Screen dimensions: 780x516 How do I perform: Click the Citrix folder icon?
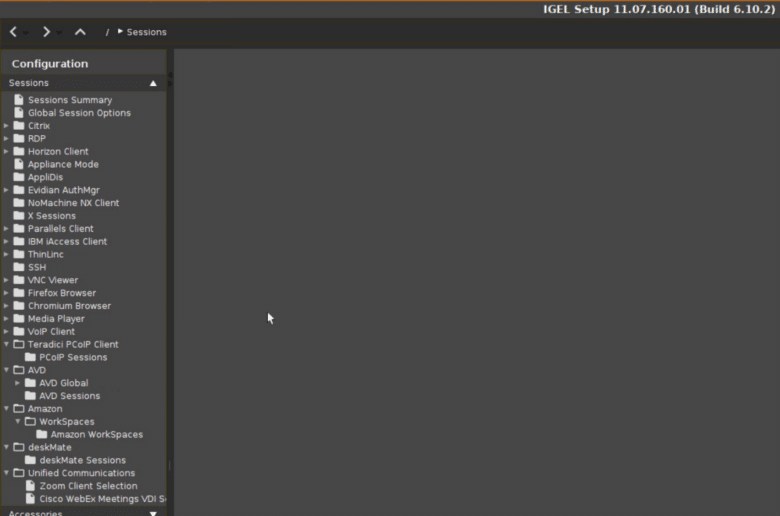(x=19, y=125)
